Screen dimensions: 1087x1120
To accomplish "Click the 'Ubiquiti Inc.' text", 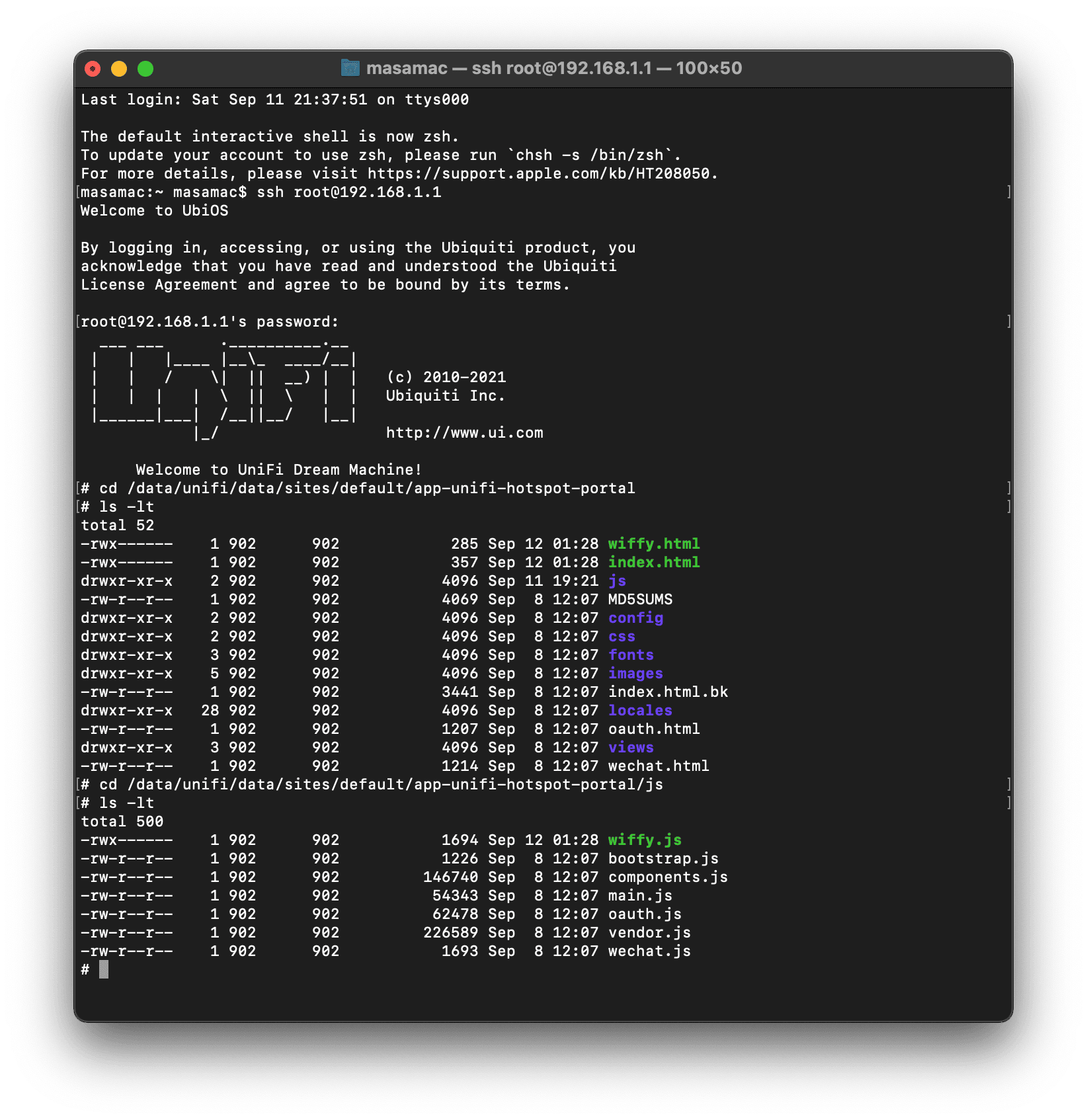I will [x=446, y=396].
